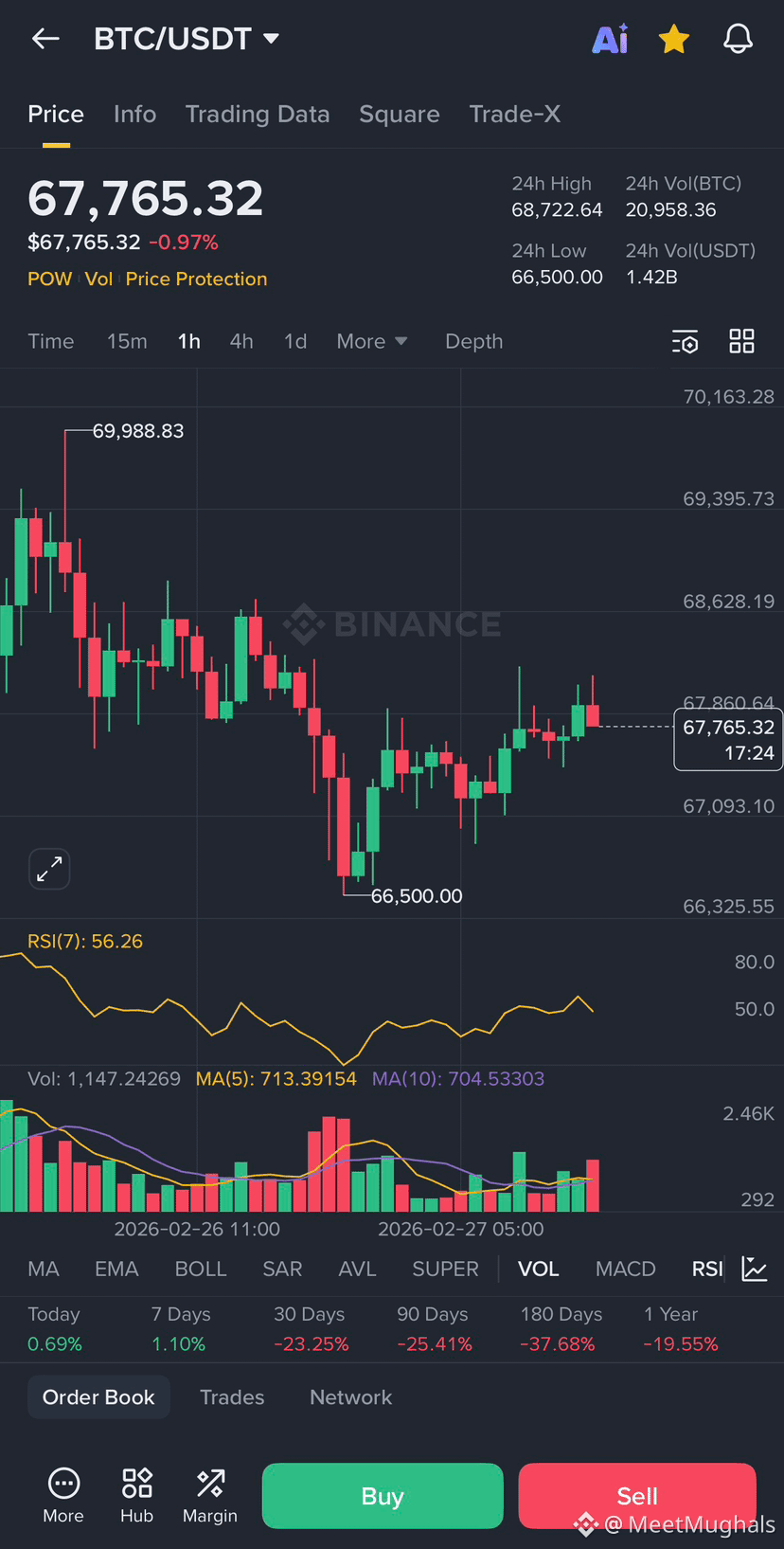Tap the Vol: 1,147.24269 label
Image resolution: width=784 pixels, height=1549 pixels.
104,1078
